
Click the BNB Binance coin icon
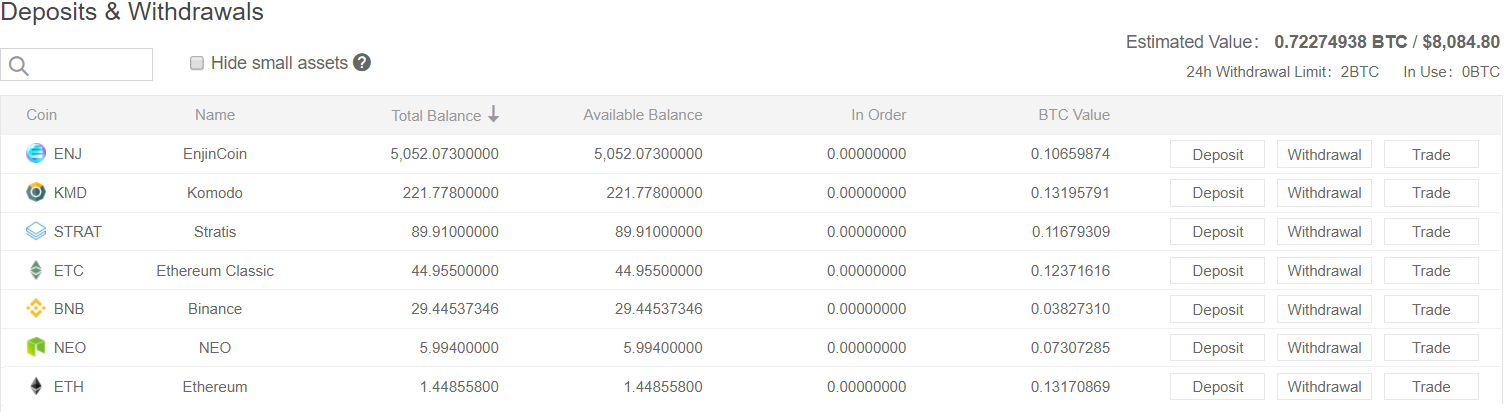[x=36, y=309]
